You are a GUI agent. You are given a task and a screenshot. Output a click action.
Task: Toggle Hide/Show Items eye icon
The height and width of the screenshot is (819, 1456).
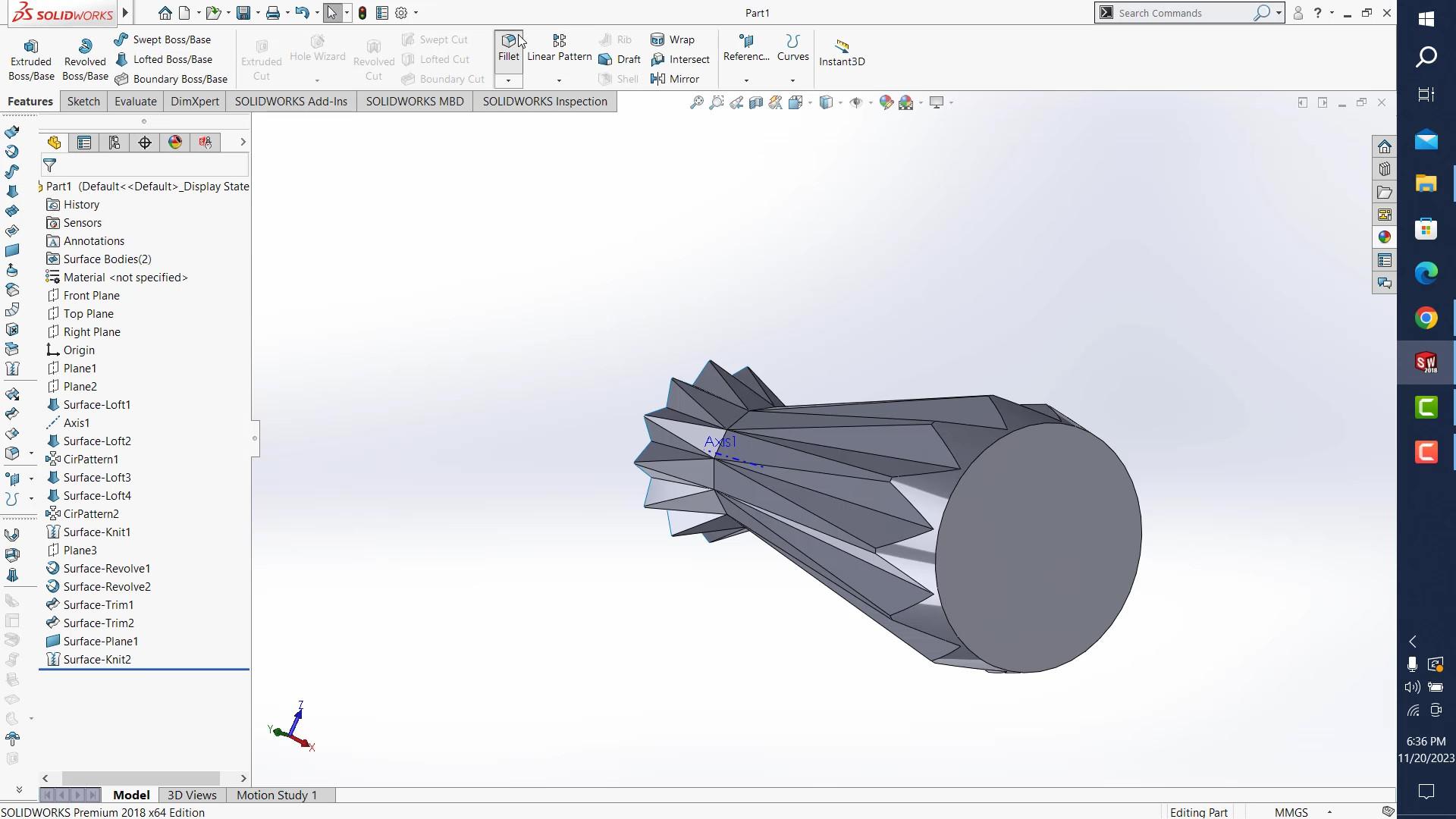click(858, 102)
